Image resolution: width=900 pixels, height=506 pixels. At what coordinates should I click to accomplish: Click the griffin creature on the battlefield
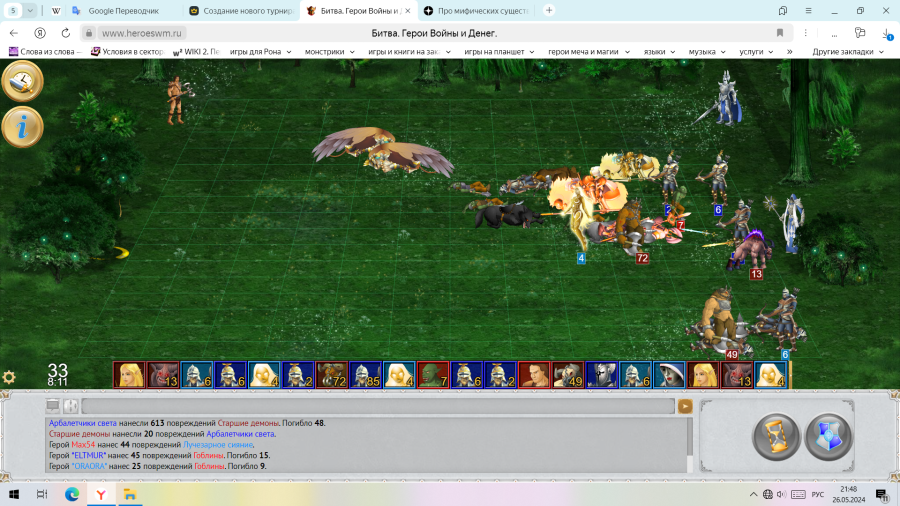click(383, 151)
